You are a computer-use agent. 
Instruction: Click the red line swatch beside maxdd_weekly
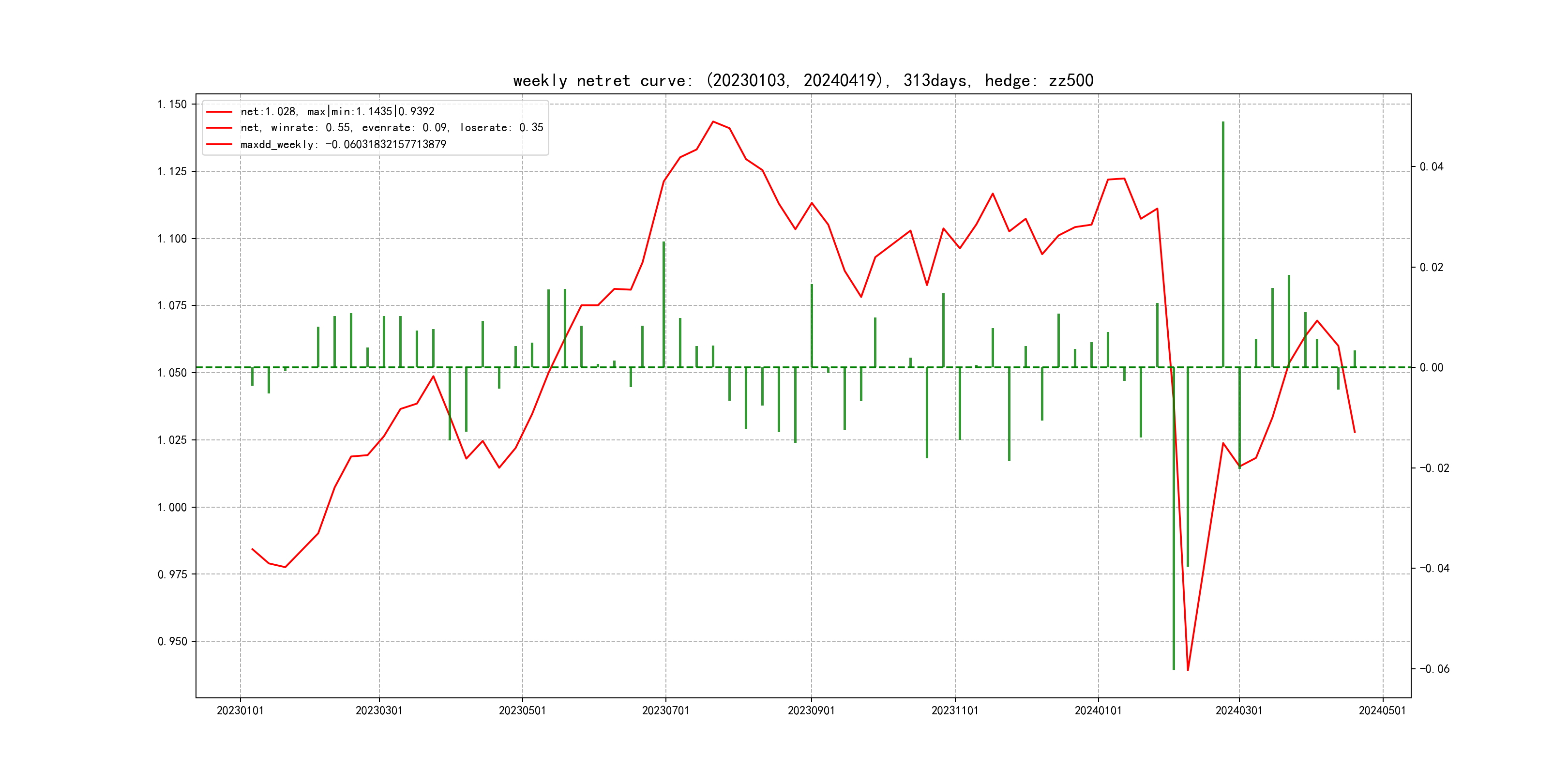pyautogui.click(x=219, y=144)
